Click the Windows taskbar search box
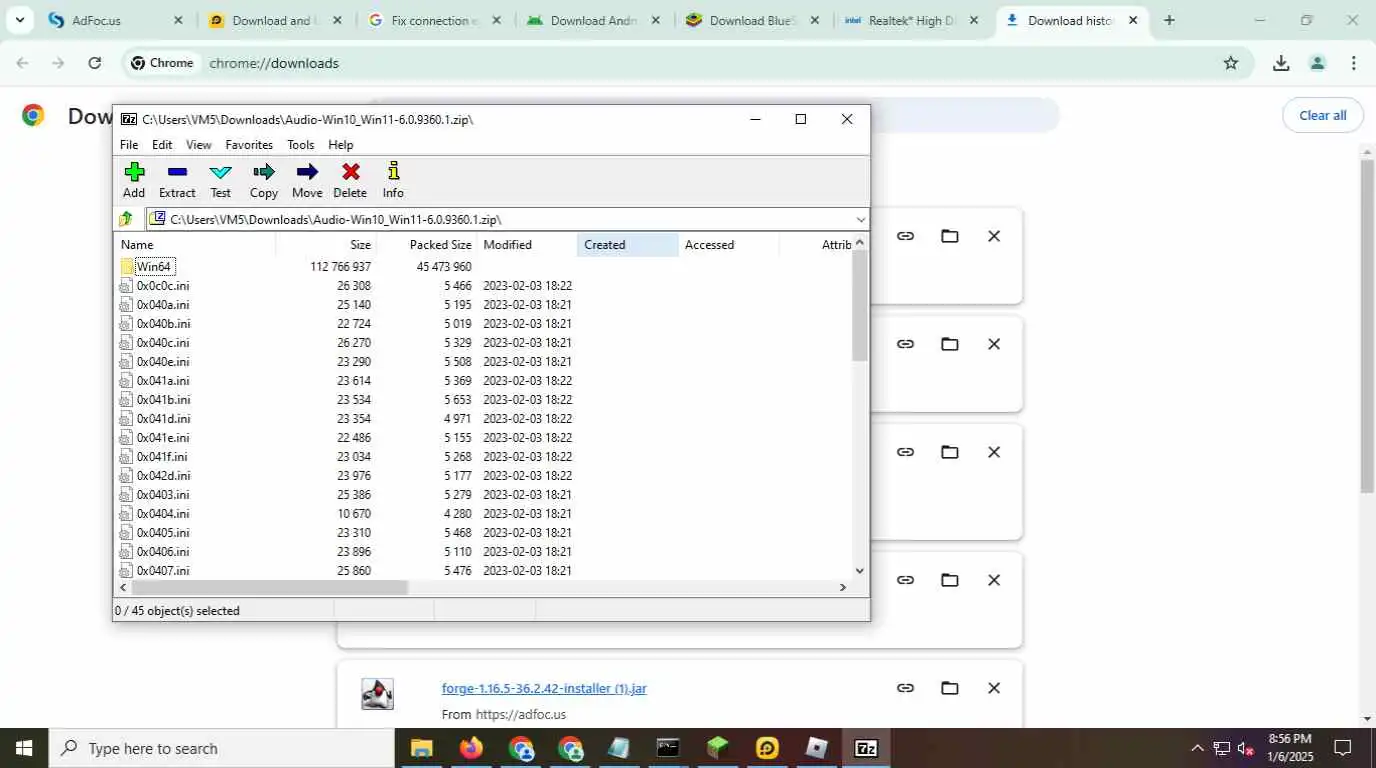This screenshot has width=1376, height=768. [x=221, y=748]
